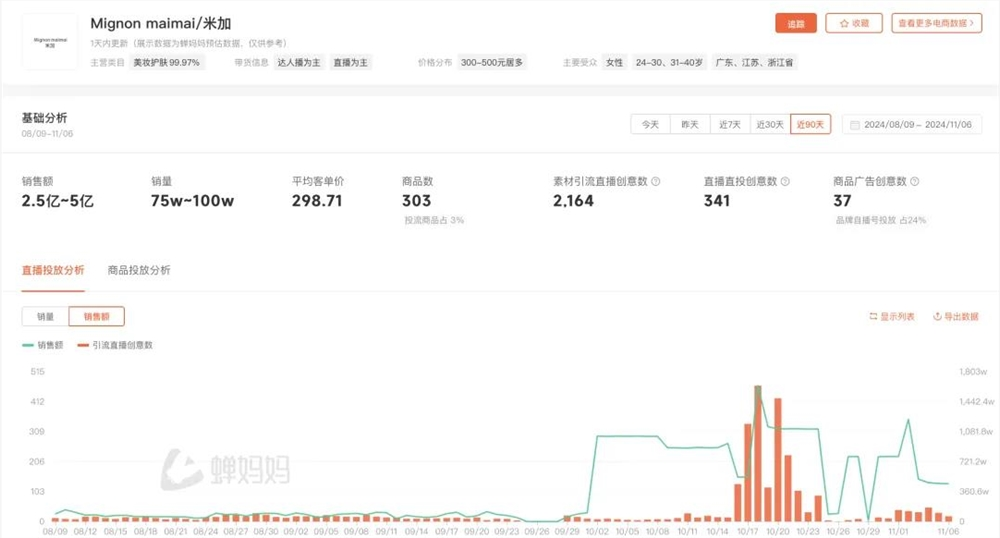
Task: Click the help icon beside 直播直投创意数
Action: pos(785,182)
